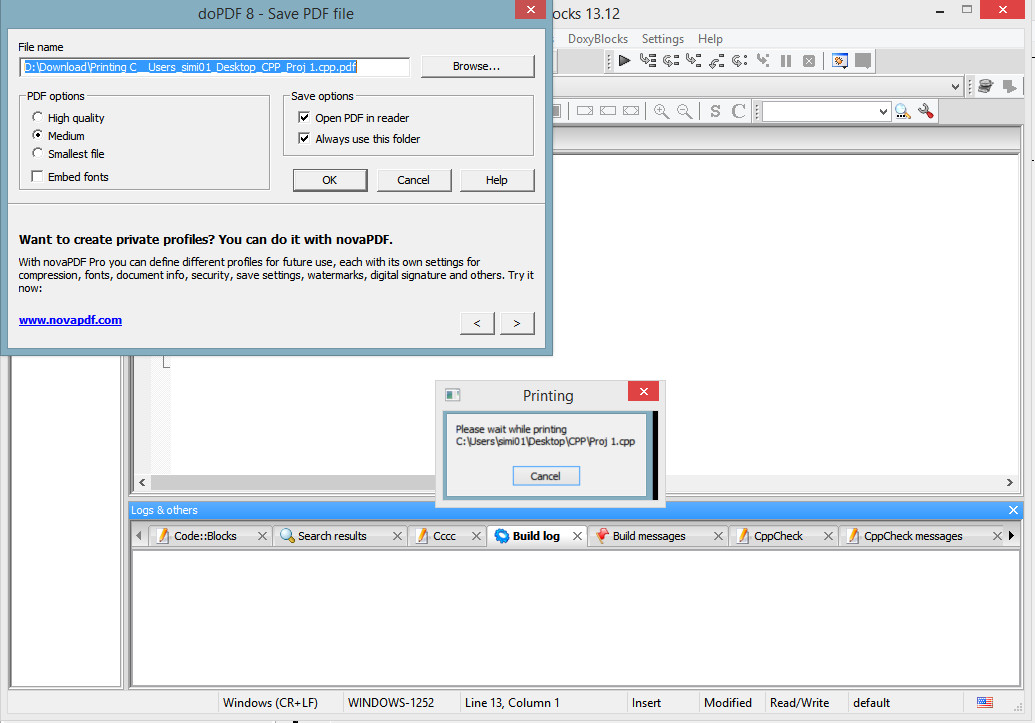This screenshot has width=1035, height=723.
Task: Click the Zoom out magnifier icon
Action: point(684,111)
